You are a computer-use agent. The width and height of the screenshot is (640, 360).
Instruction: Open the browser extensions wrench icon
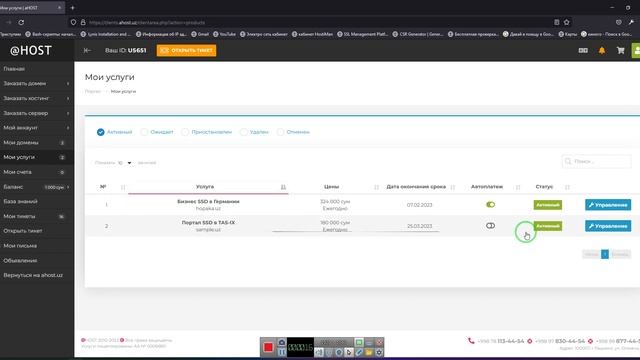pyautogui.click(x=631, y=22)
